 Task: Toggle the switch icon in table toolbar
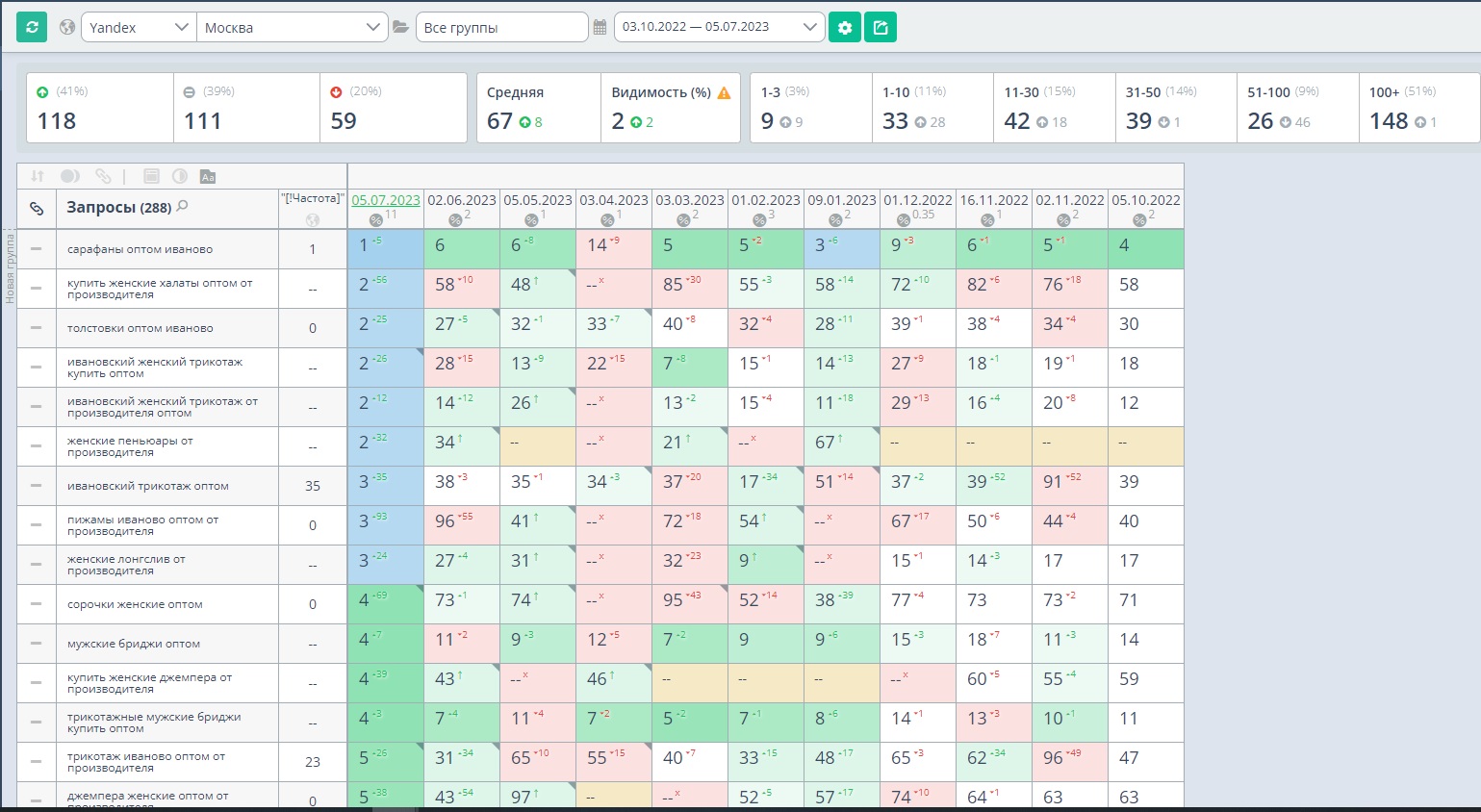click(70, 176)
